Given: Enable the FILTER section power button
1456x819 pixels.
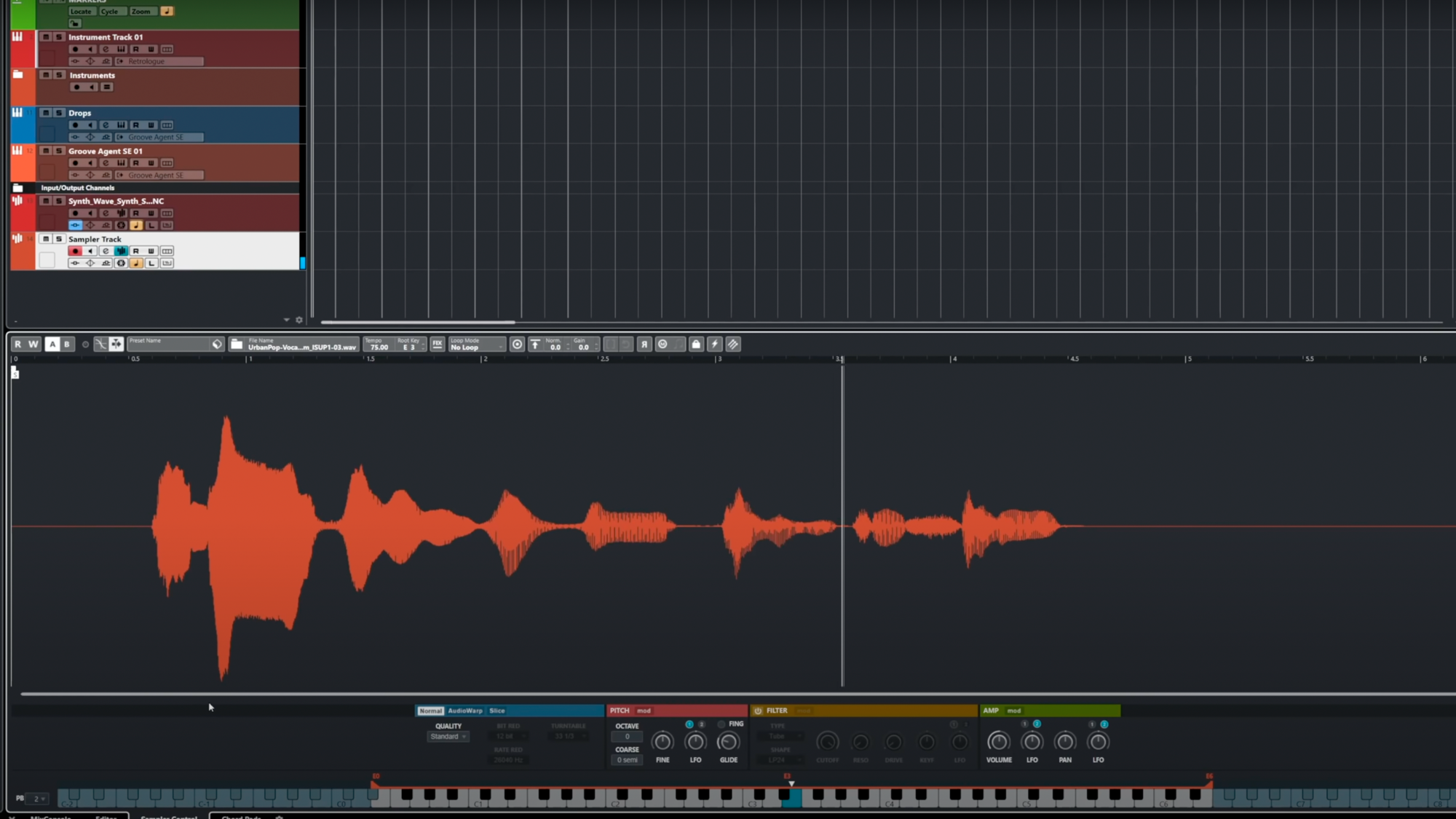Looking at the screenshot, I should point(758,711).
